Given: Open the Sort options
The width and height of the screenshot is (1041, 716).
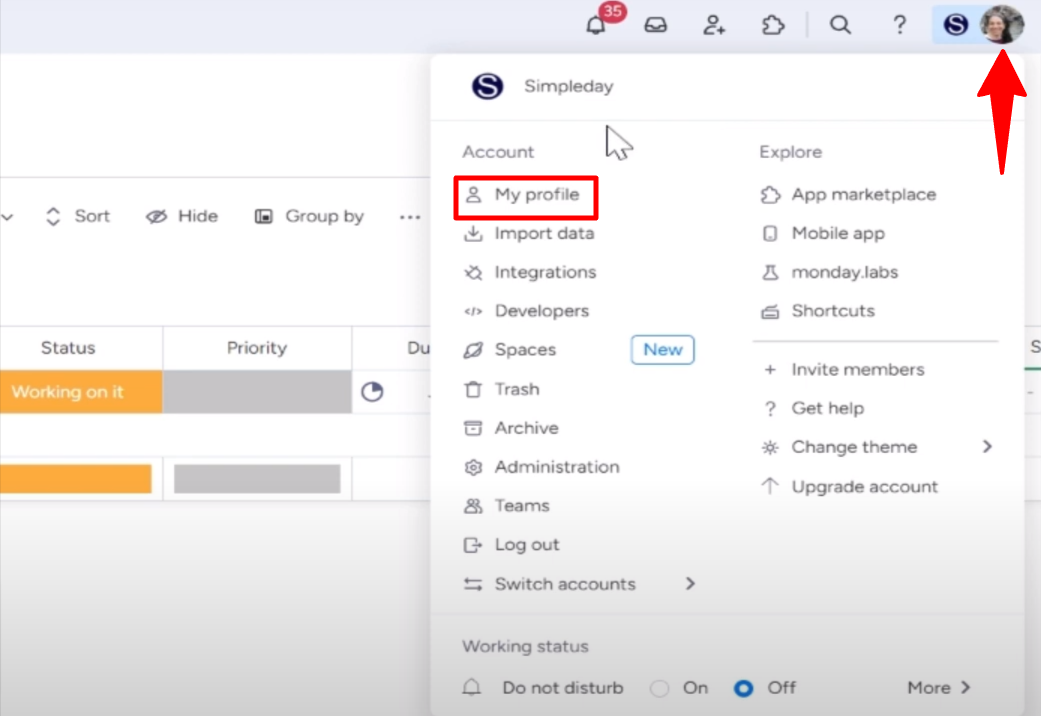Looking at the screenshot, I should 77,215.
